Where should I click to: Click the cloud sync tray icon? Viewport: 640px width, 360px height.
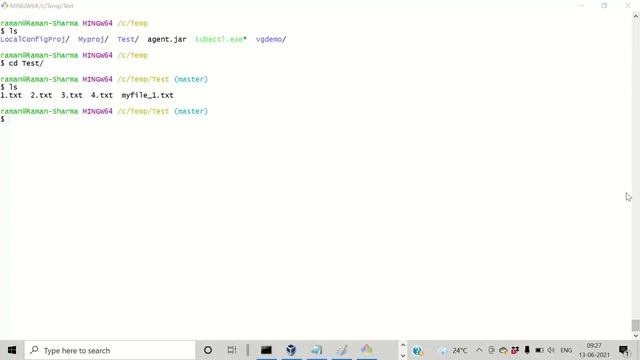(503, 350)
